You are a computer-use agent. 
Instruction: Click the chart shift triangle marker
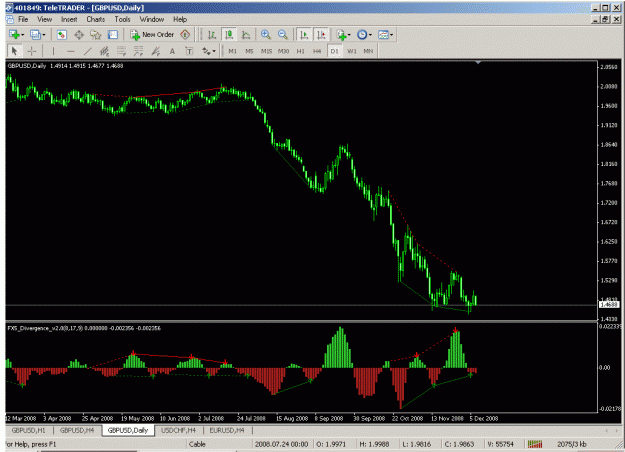pyautogui.click(x=478, y=63)
